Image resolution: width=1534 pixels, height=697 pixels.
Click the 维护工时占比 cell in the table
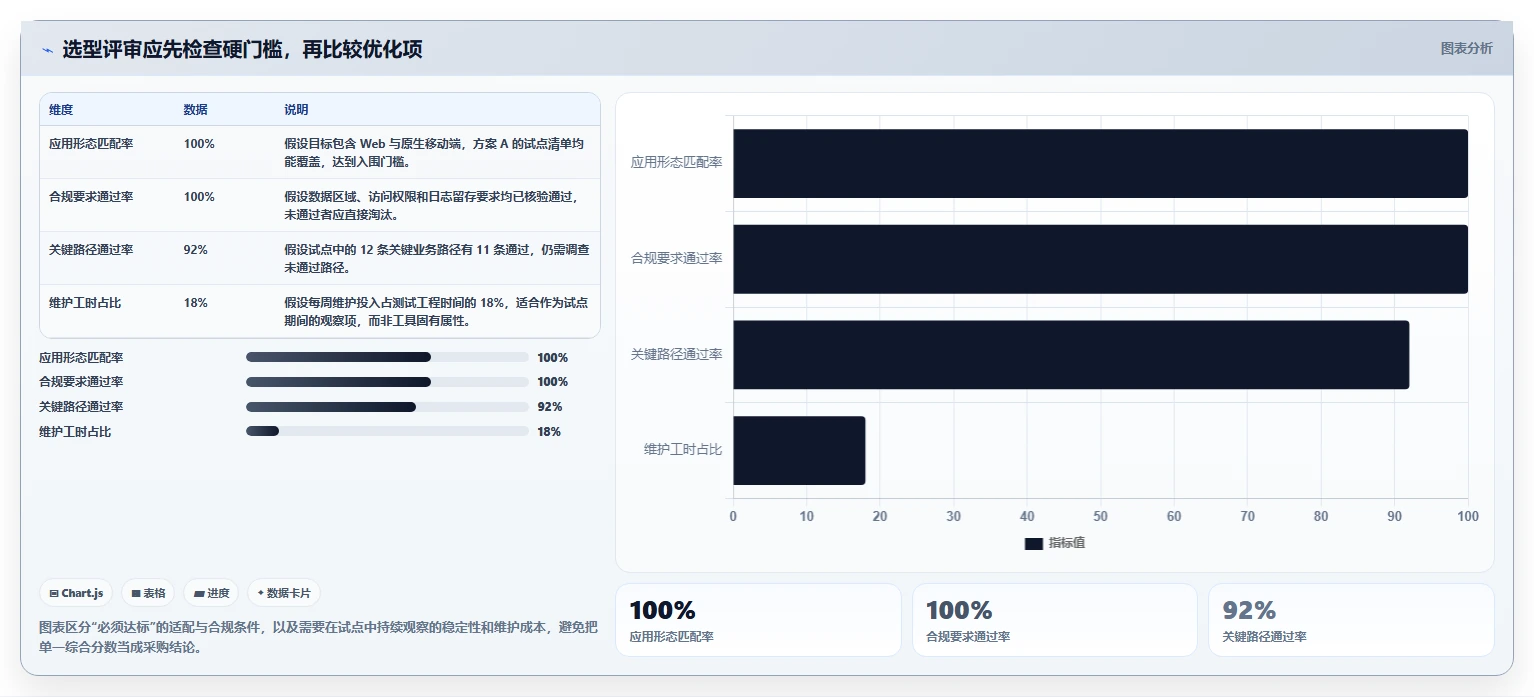coord(85,303)
